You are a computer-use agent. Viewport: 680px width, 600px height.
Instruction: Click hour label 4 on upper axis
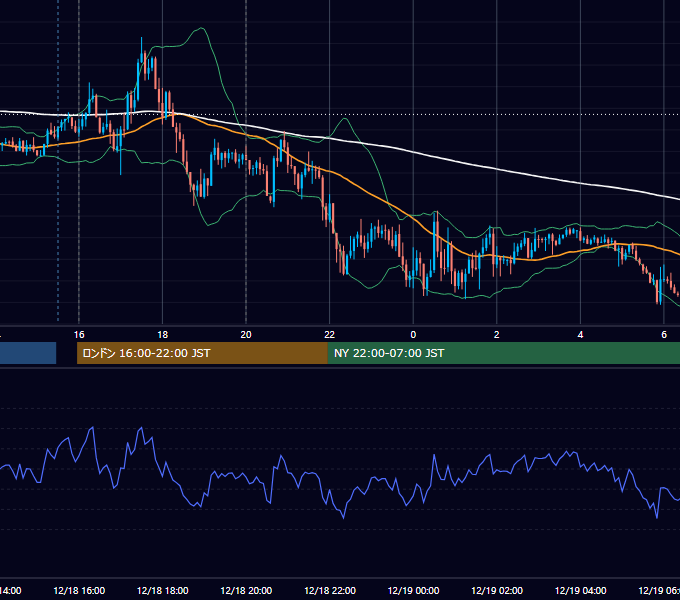click(580, 335)
